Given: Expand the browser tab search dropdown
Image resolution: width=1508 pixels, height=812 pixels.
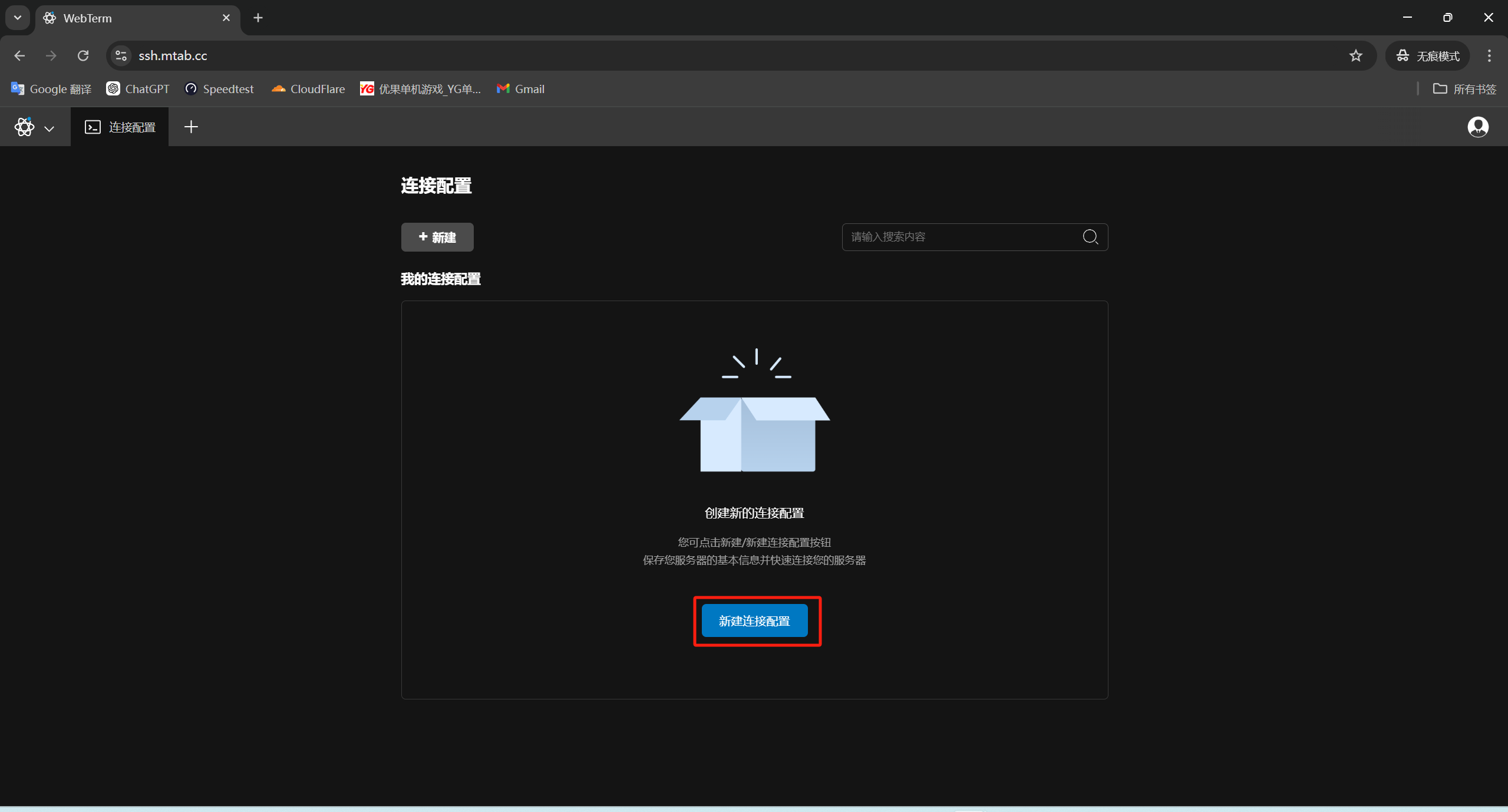Looking at the screenshot, I should (18, 18).
